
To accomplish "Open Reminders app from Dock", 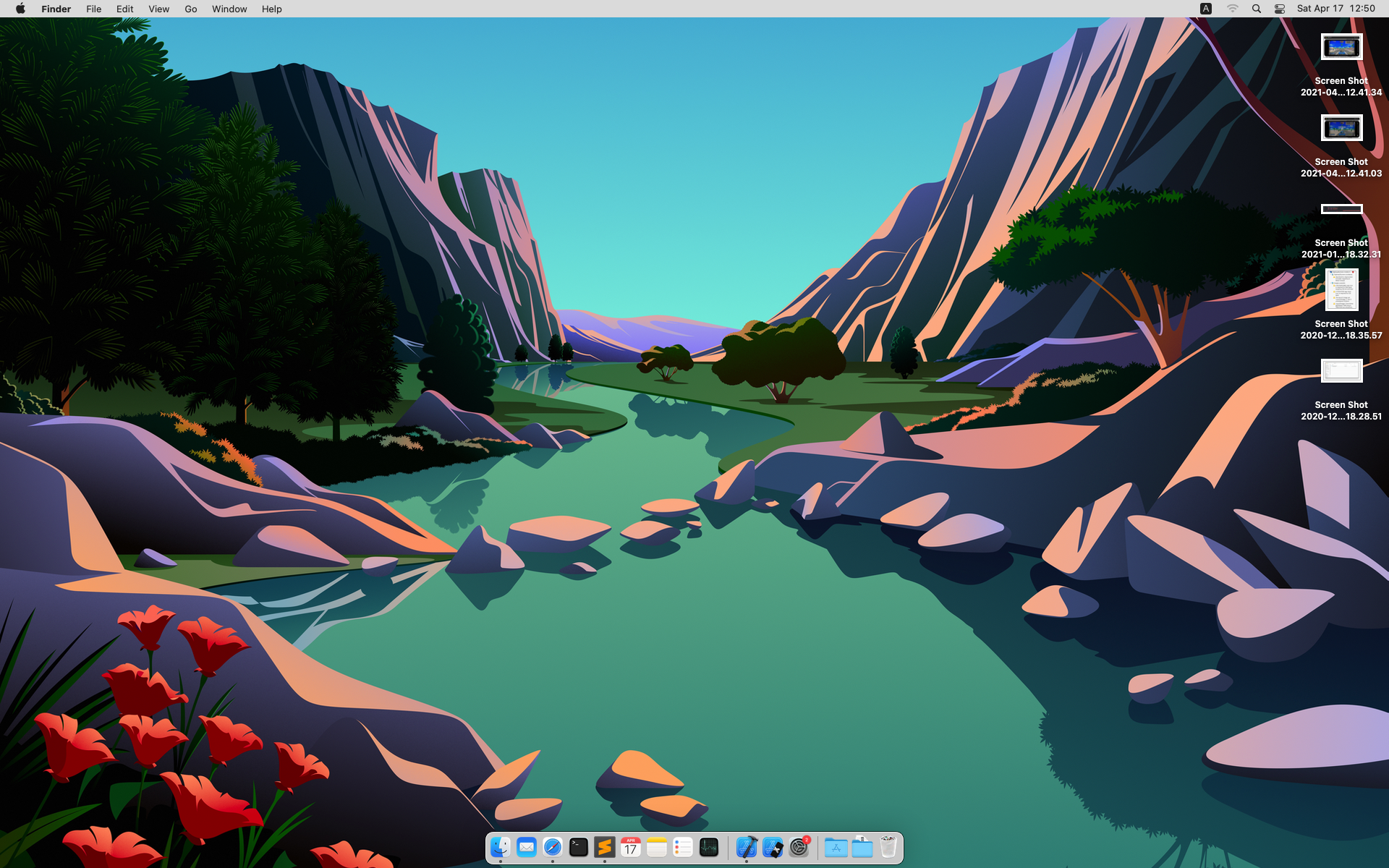I will 683,847.
